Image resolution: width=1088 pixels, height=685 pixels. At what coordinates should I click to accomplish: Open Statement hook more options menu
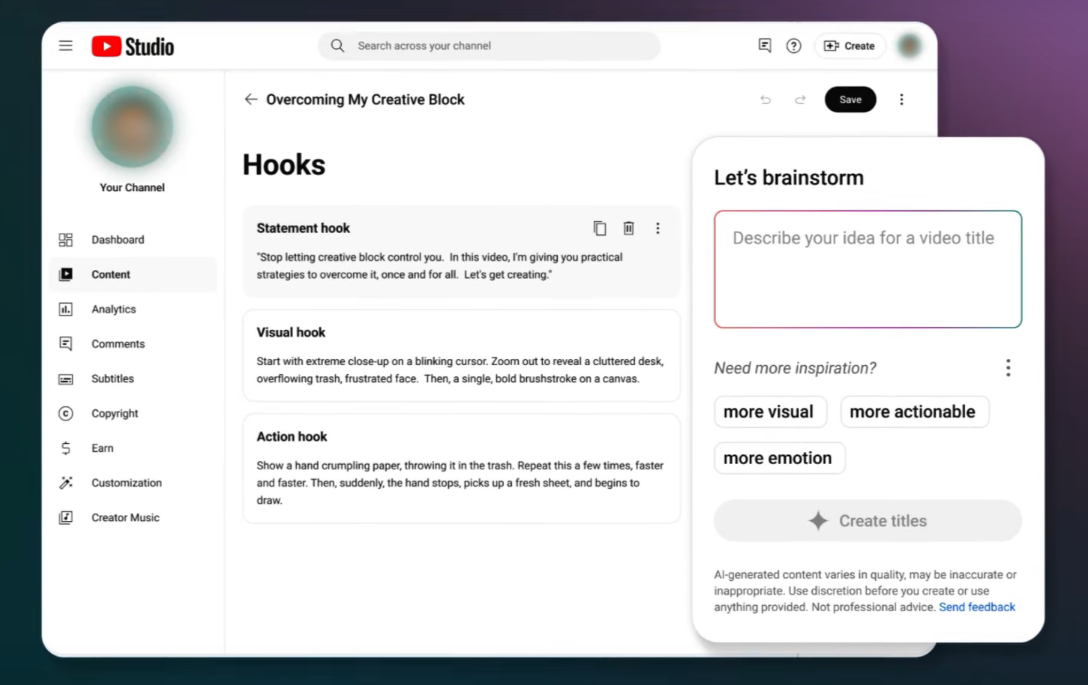point(658,228)
